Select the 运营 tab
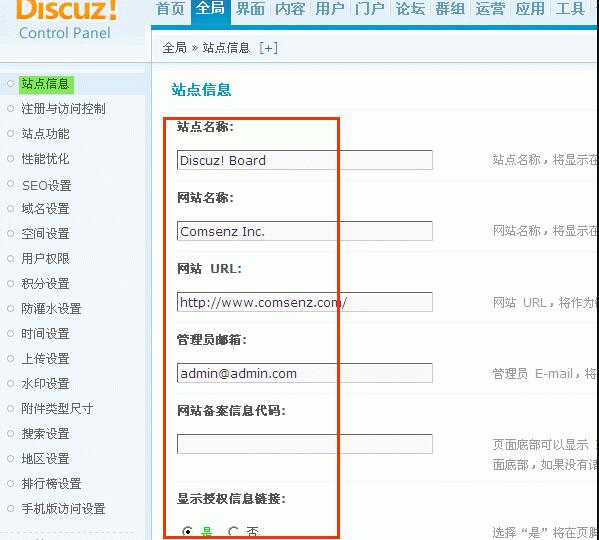Screen dimensions: 599x540 coord(490,8)
